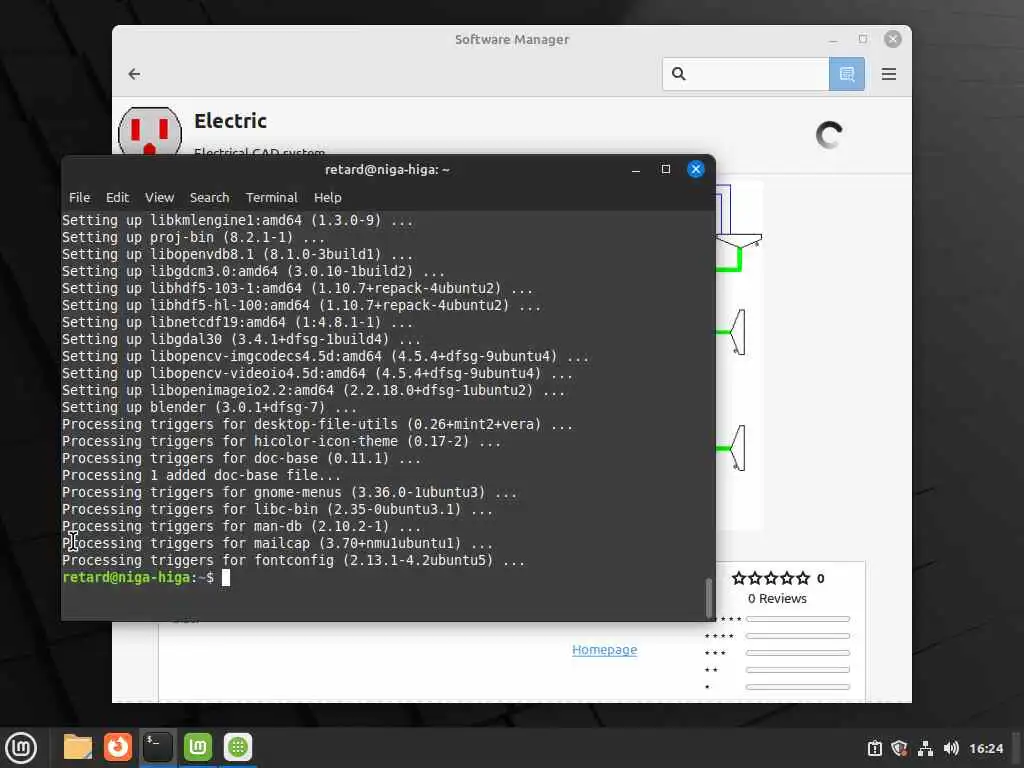1024x768 pixels.
Task: Open the terminal Edit menu
Action: (118, 197)
